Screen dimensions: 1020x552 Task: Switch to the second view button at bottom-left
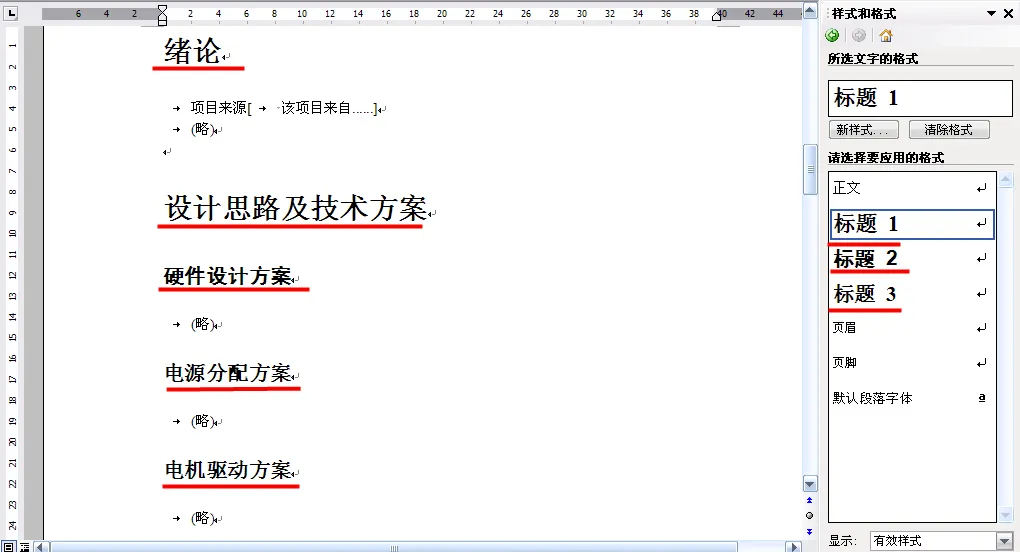[24, 547]
